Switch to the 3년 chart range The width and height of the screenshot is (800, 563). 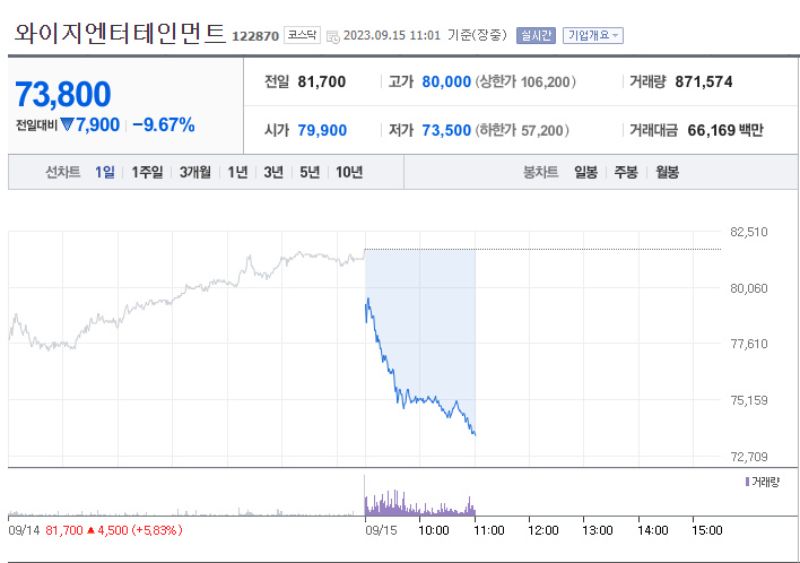coord(273,172)
